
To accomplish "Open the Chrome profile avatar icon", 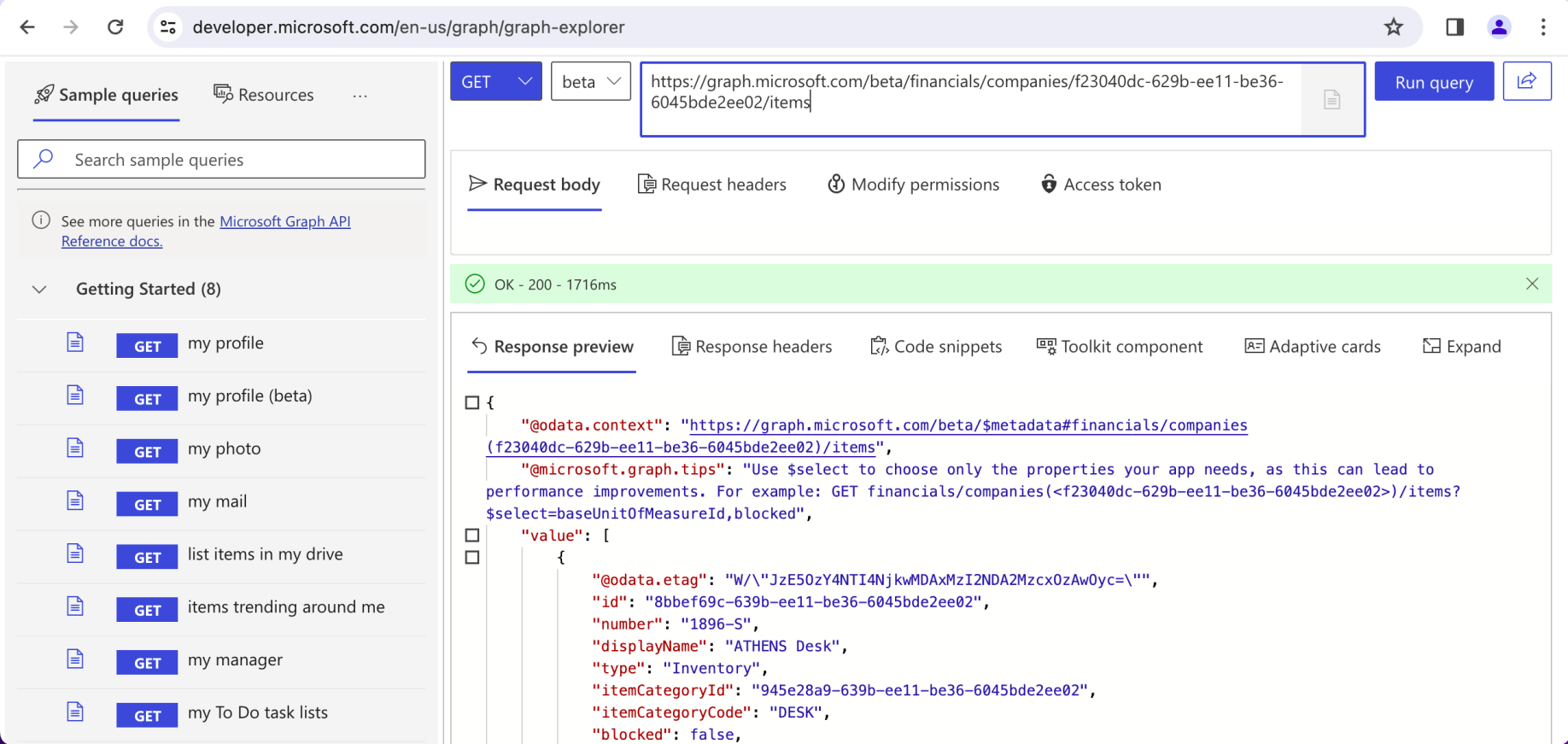I will click(x=1498, y=27).
